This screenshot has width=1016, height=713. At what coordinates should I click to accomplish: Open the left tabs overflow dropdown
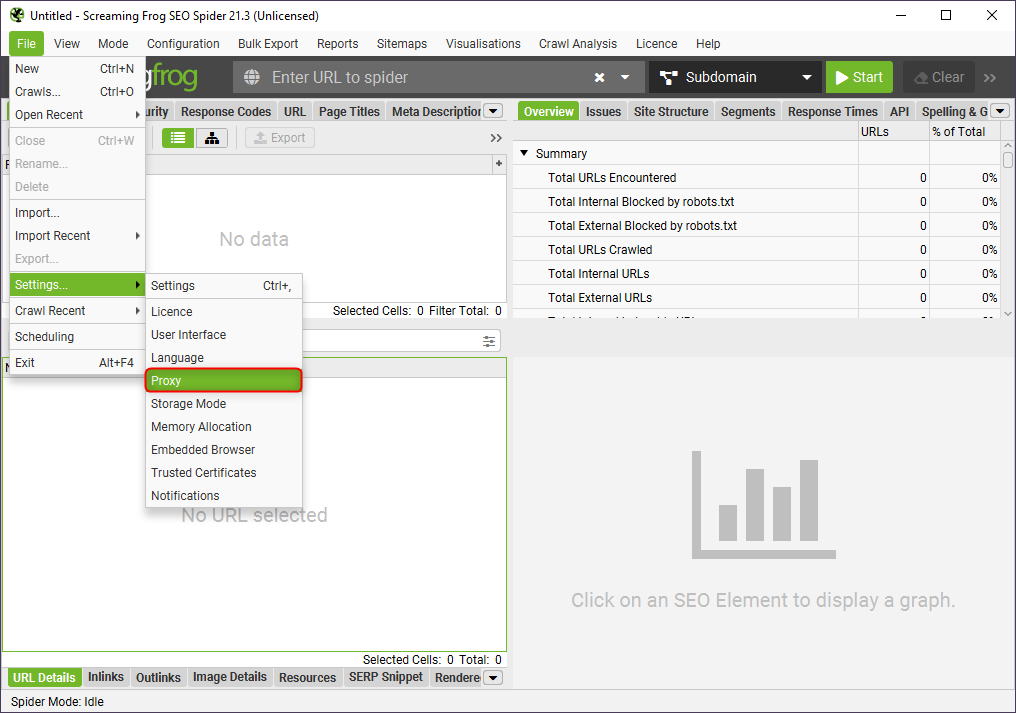[x=493, y=111]
